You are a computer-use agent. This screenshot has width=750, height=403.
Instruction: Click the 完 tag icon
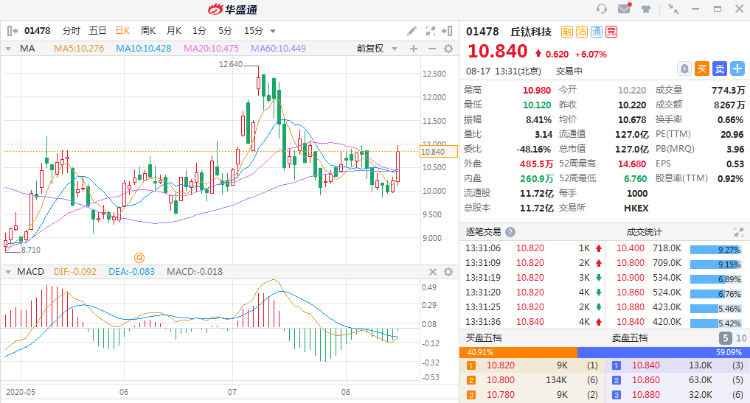[611, 32]
